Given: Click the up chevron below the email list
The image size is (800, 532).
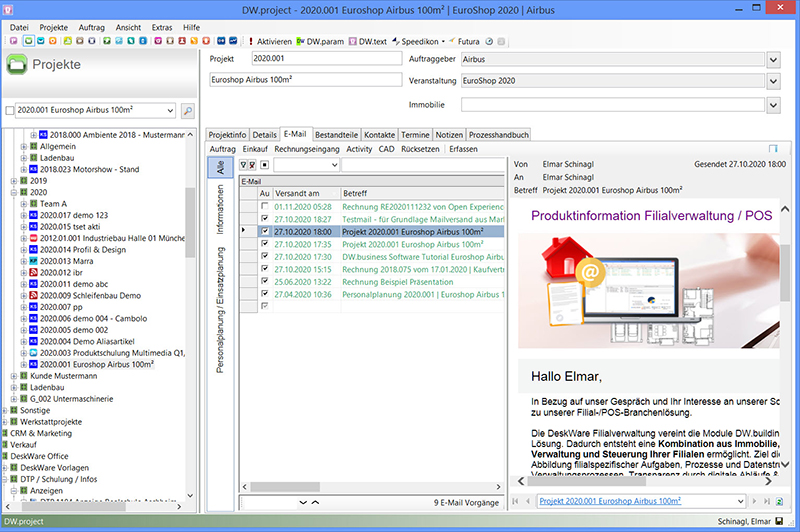Looking at the screenshot, I should pyautogui.click(x=315, y=502).
